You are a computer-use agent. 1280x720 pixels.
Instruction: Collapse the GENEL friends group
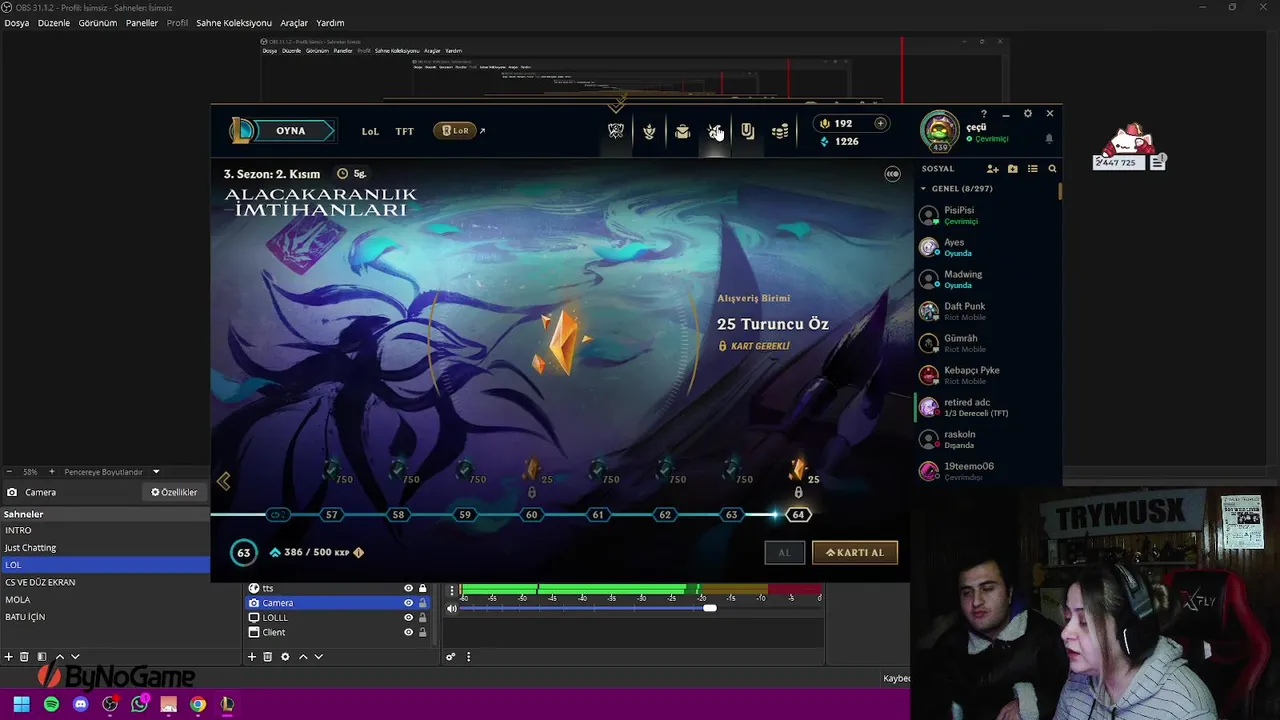[924, 189]
